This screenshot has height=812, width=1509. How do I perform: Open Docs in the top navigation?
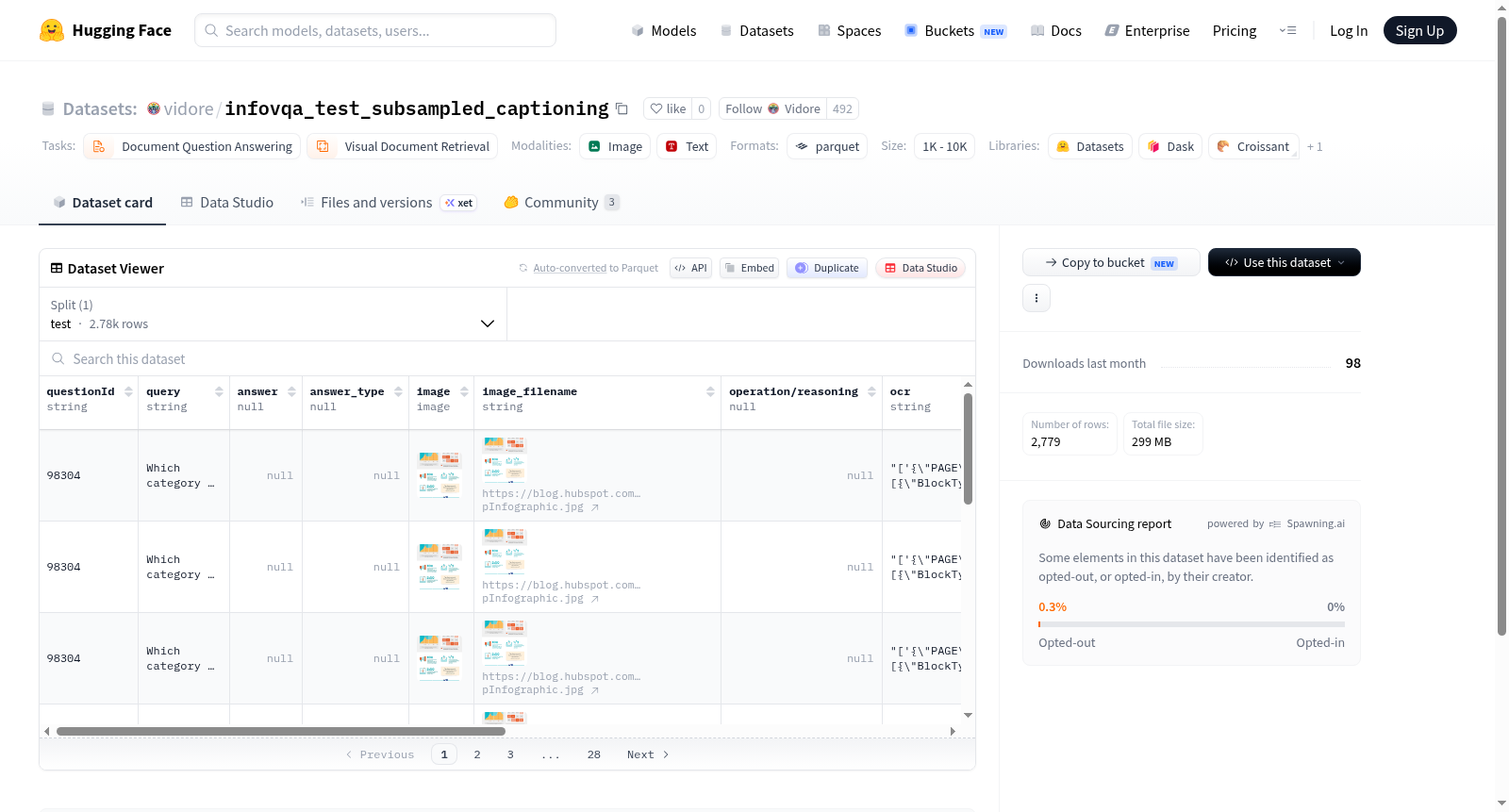(x=1056, y=30)
